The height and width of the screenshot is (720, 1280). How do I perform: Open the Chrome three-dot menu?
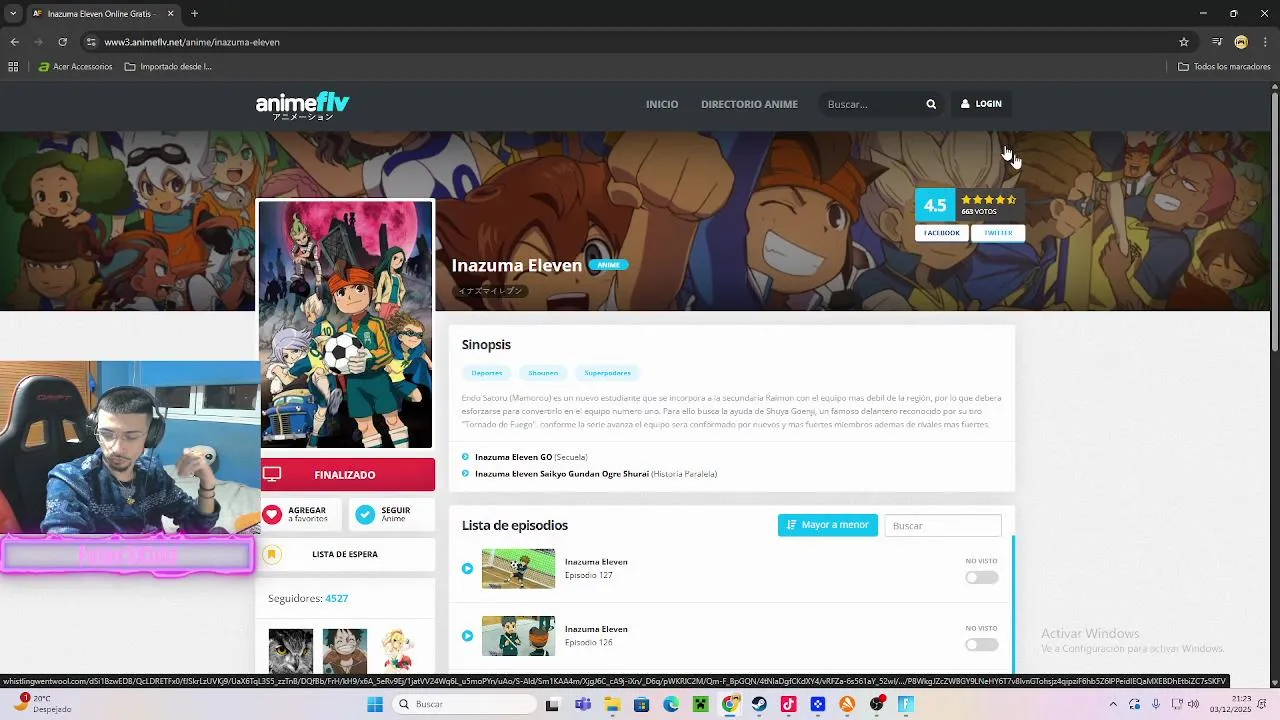1265,42
